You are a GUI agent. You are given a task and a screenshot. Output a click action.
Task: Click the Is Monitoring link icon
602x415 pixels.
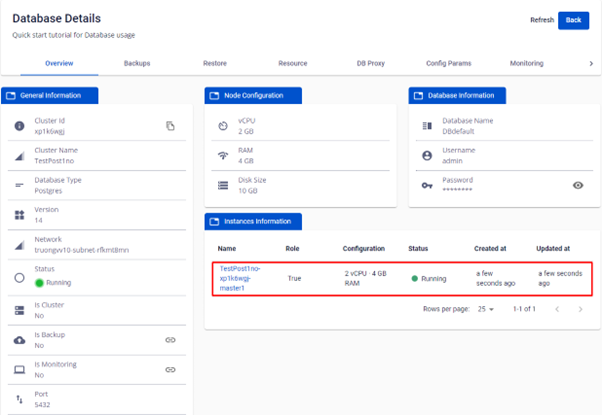click(x=170, y=369)
